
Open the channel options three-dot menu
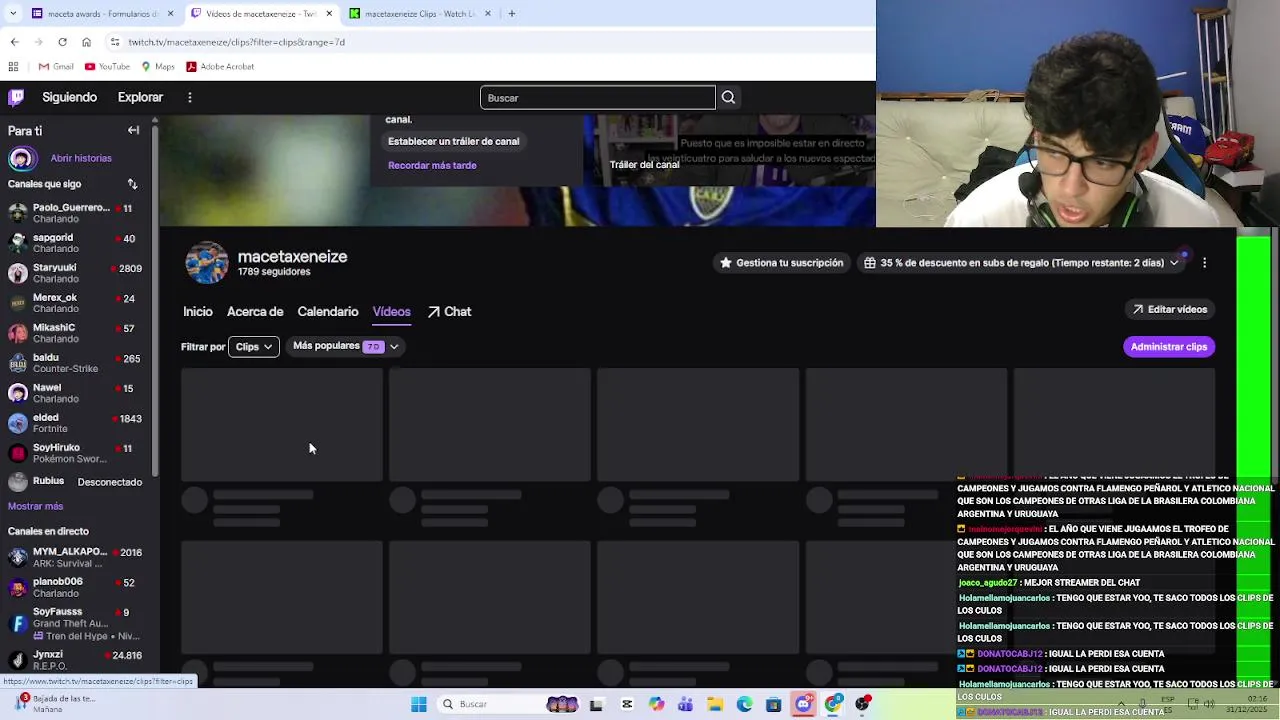[x=1204, y=262]
